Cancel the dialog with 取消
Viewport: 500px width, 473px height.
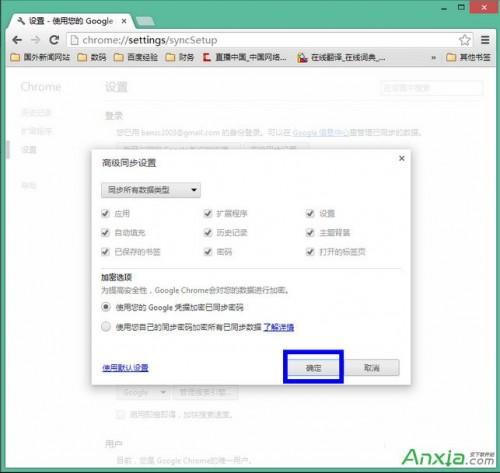pyautogui.click(x=372, y=368)
